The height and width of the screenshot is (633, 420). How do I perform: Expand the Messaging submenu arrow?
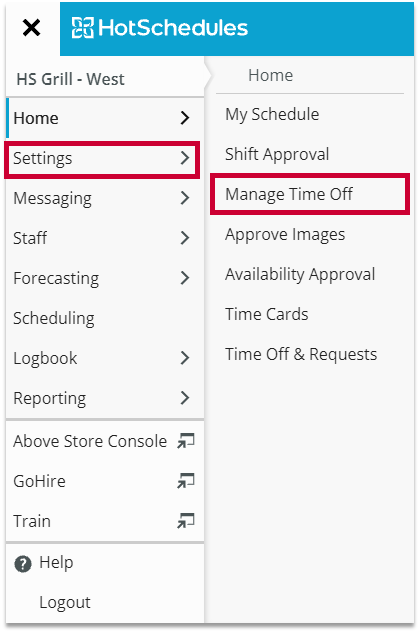(185, 198)
